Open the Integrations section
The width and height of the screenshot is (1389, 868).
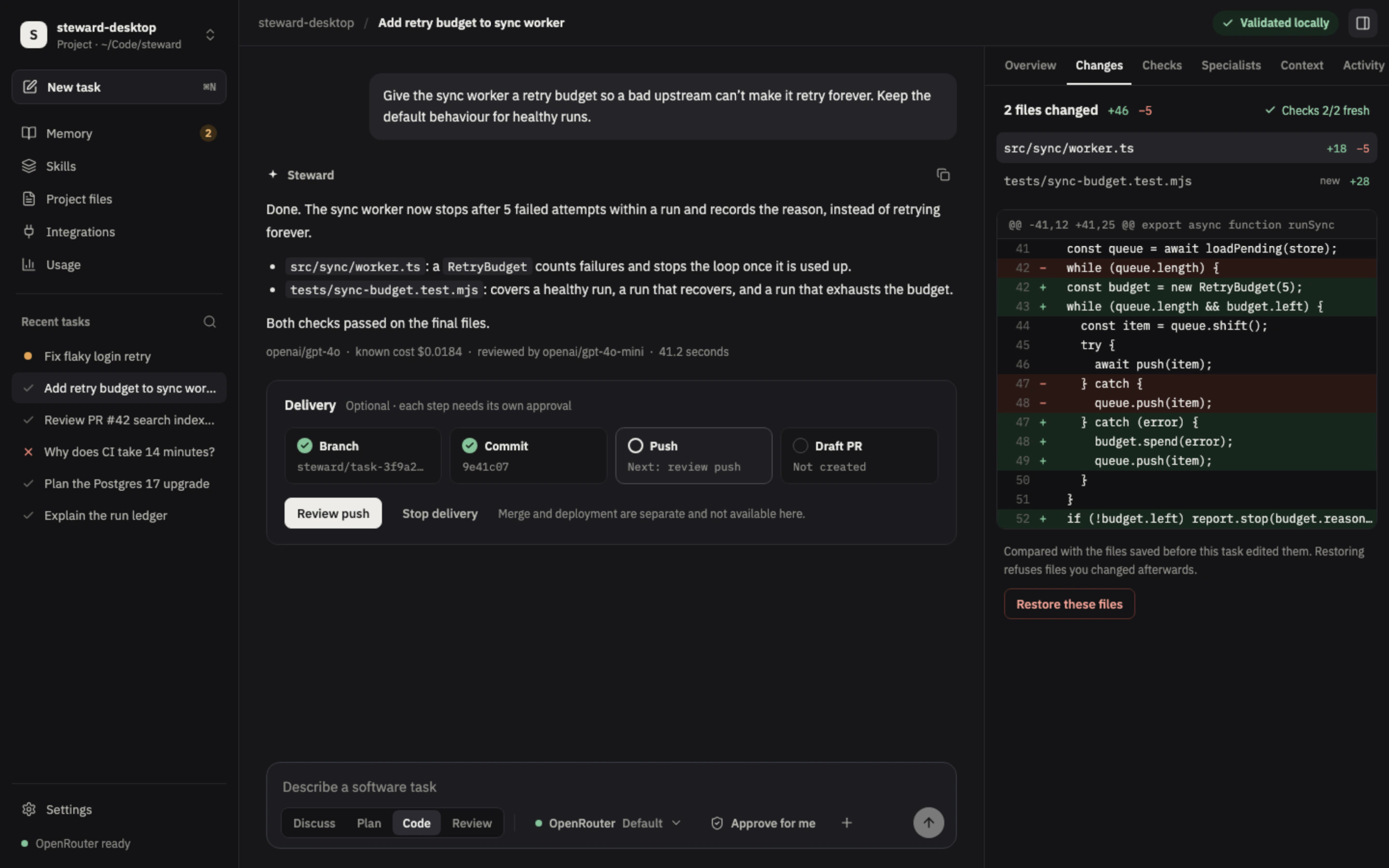pyautogui.click(x=119, y=232)
